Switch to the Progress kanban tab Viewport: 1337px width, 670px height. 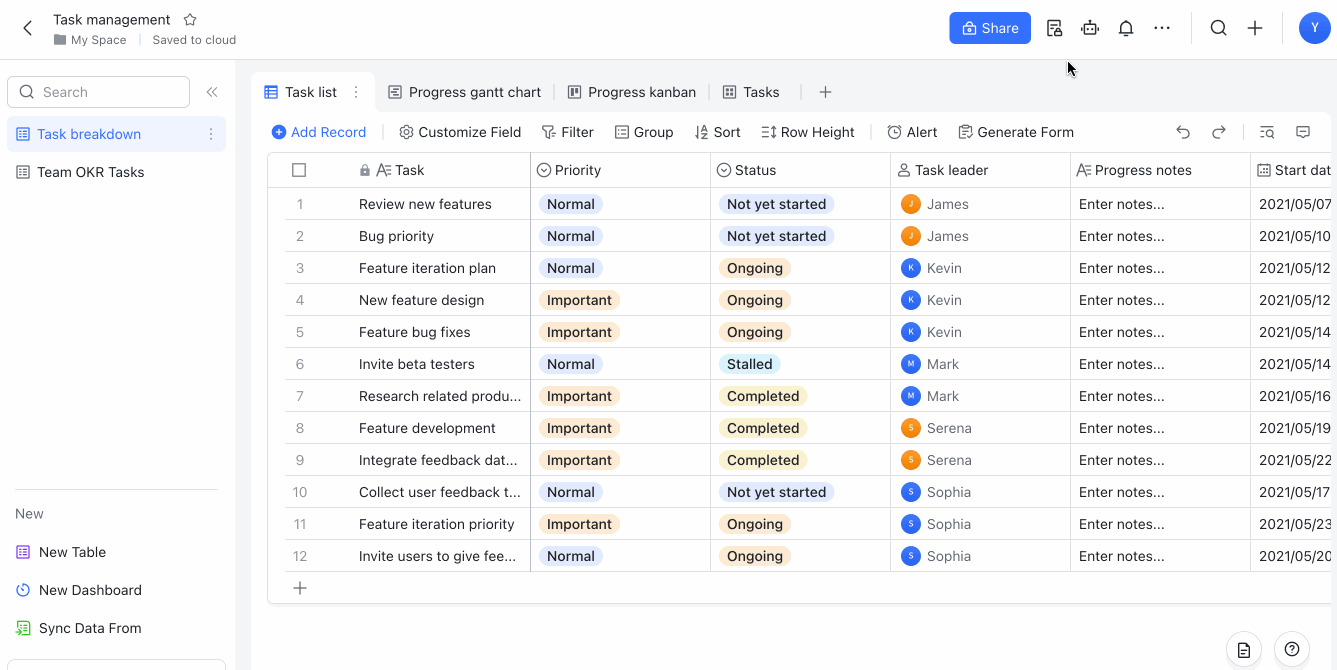(631, 91)
